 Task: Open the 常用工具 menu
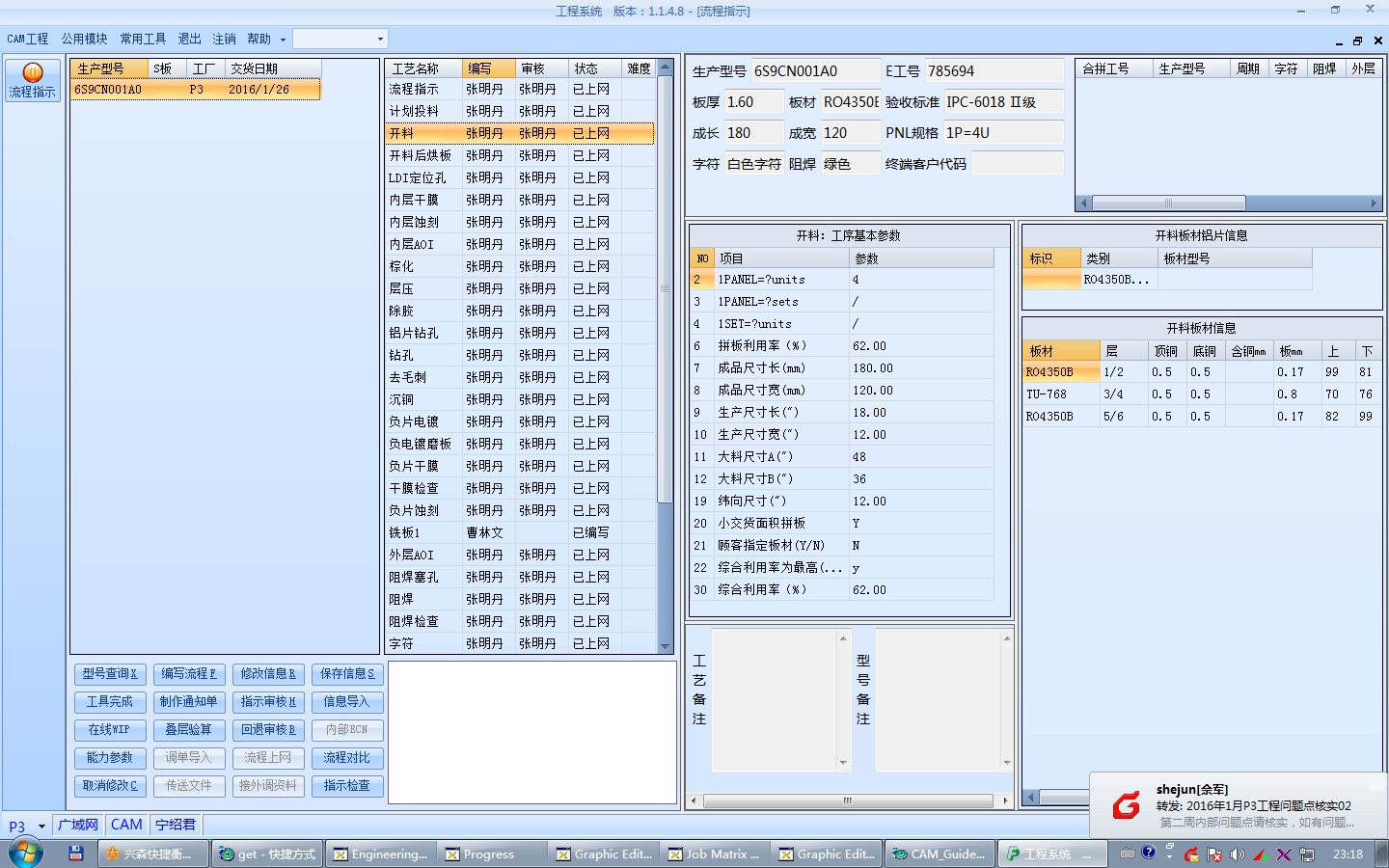143,39
